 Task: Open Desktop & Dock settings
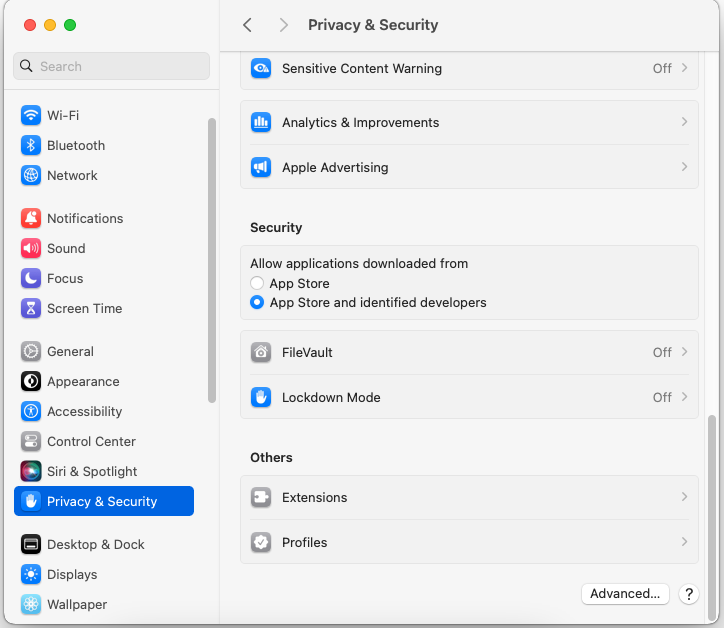click(95, 544)
